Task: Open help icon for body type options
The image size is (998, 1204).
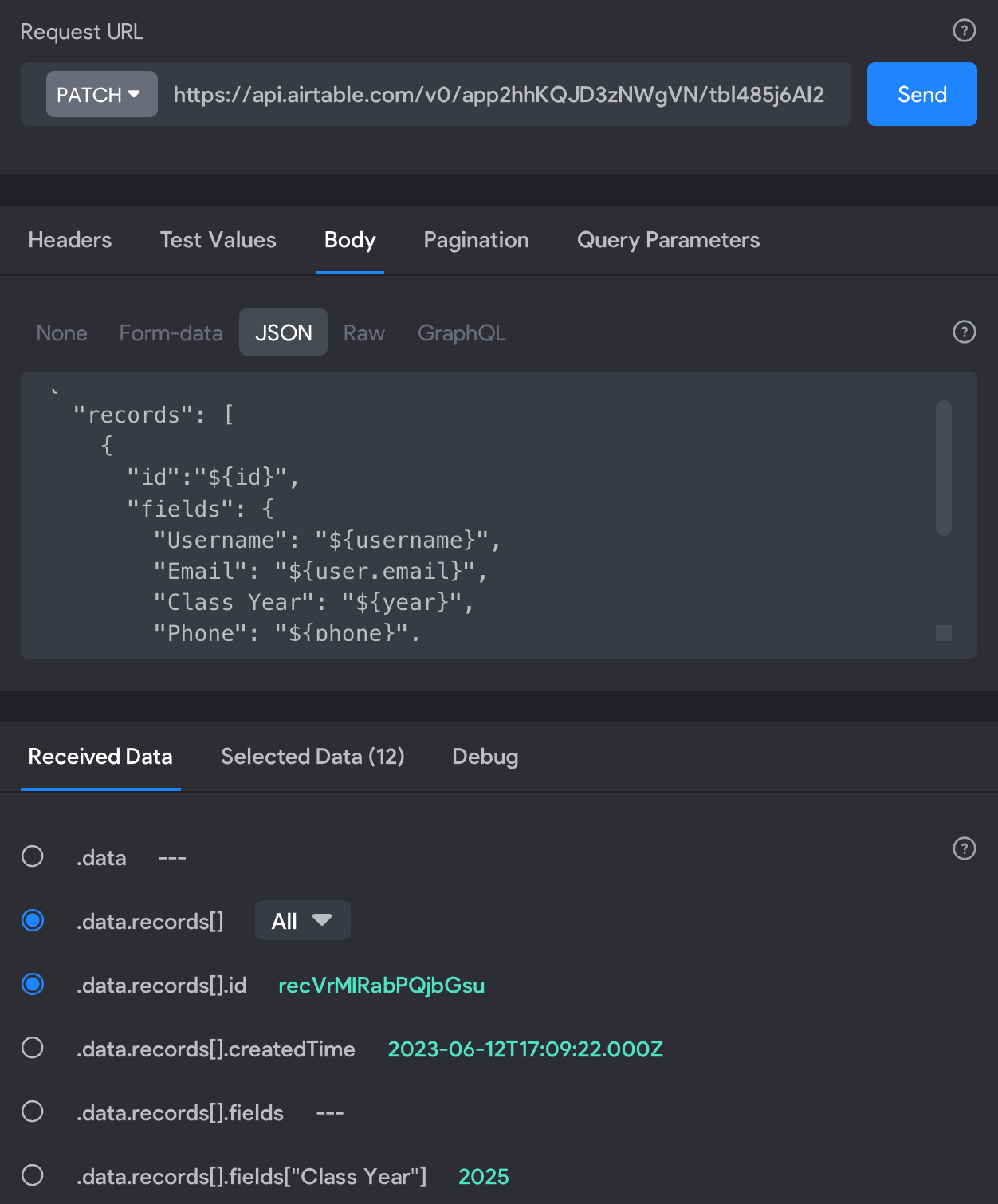Action: 965,332
